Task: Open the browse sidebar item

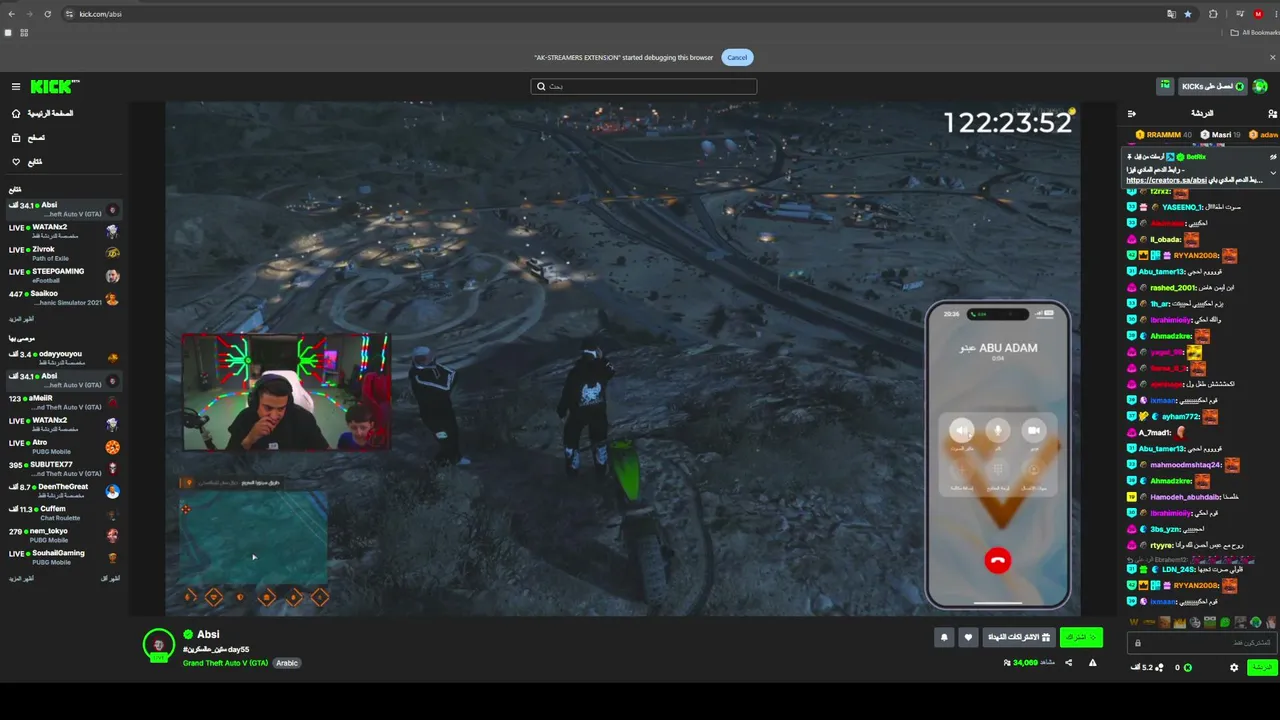Action: coord(29,138)
